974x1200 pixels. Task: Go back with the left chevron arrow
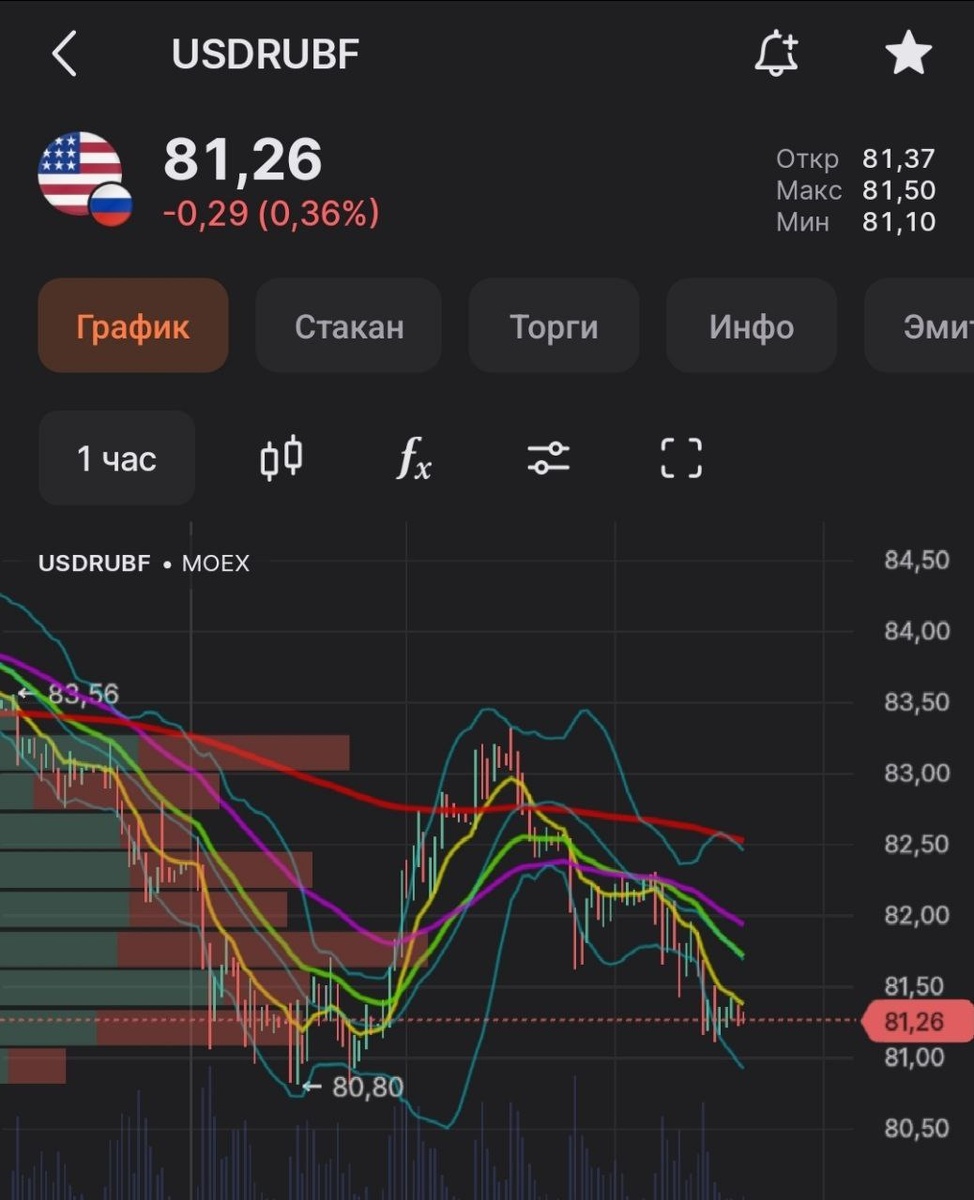pyautogui.click(x=64, y=54)
